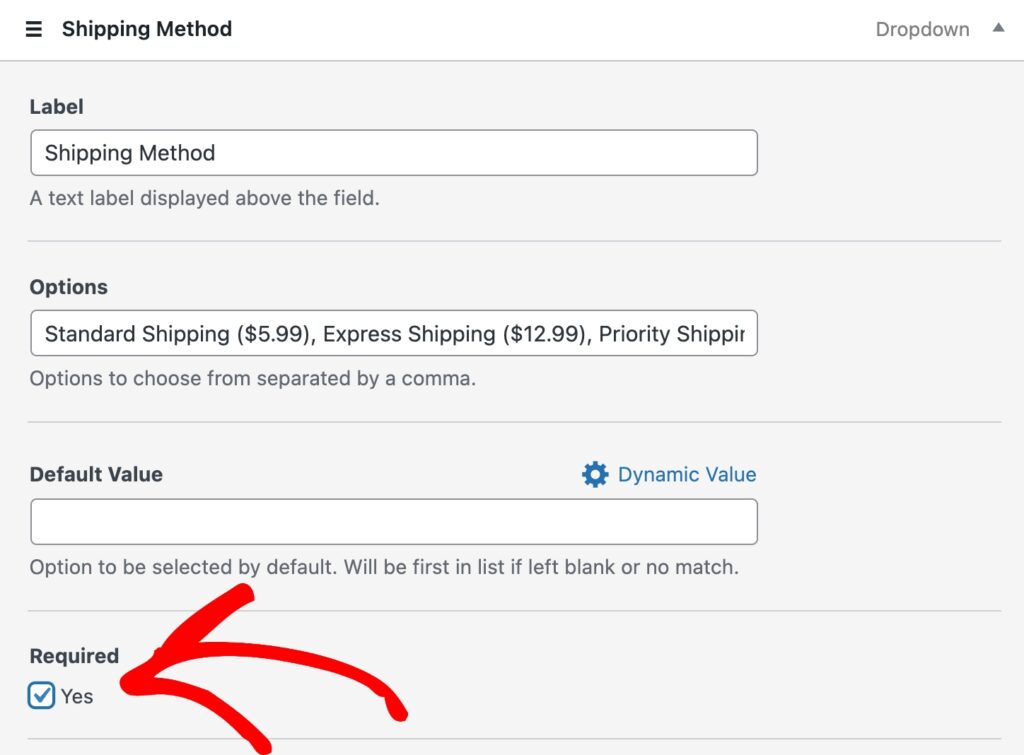This screenshot has width=1024, height=755.
Task: Focus the Label text input box
Action: point(394,153)
